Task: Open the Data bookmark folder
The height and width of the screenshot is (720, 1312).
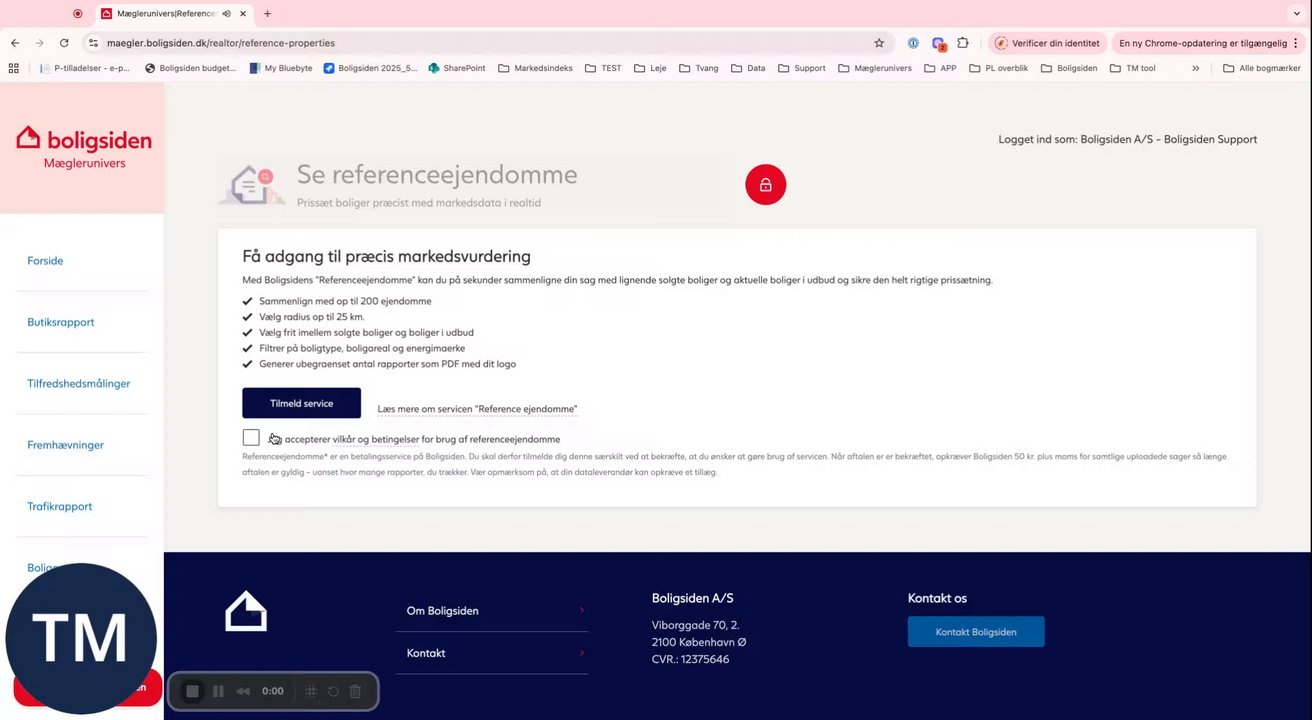Action: click(748, 68)
